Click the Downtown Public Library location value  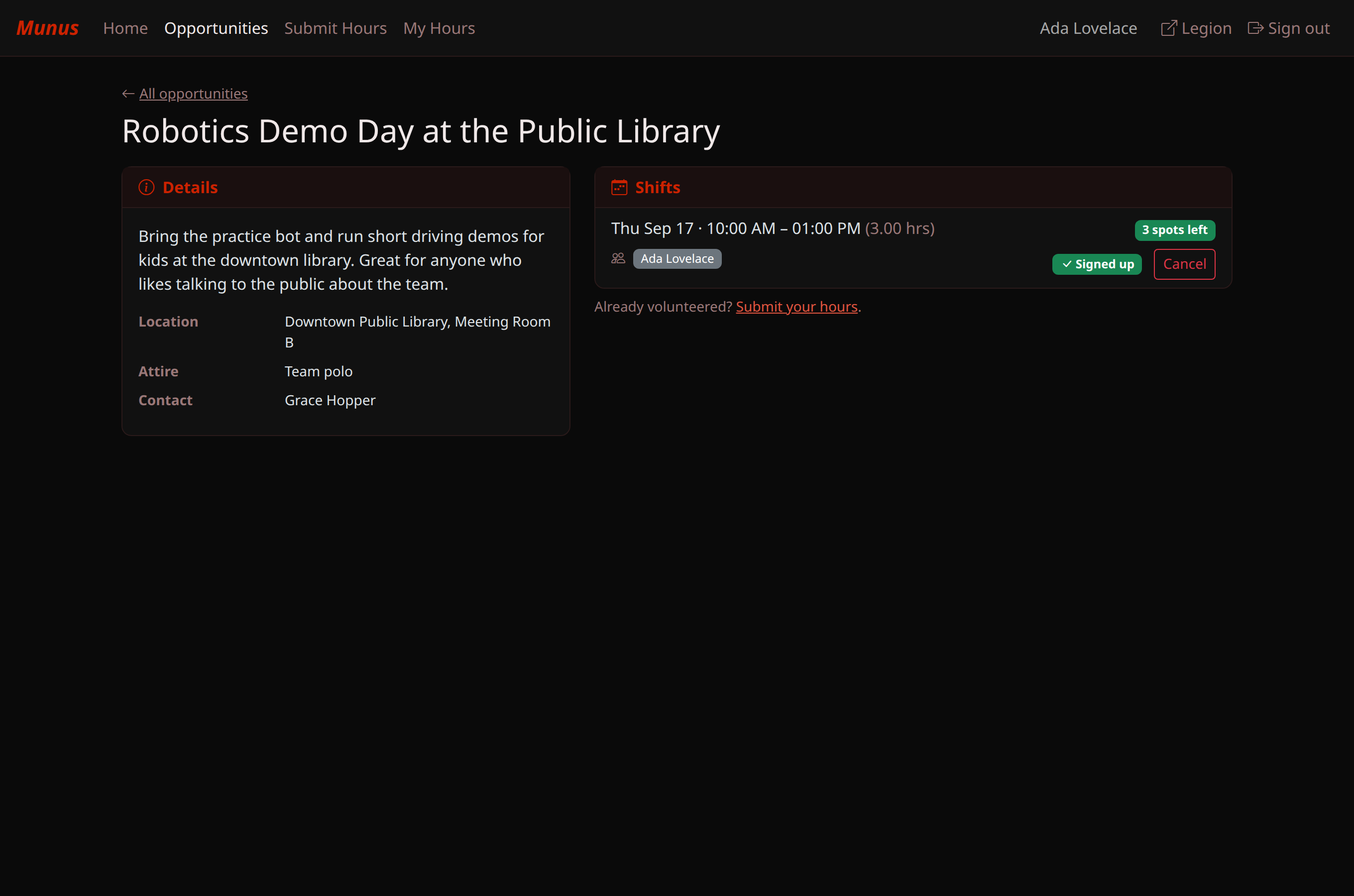point(418,332)
